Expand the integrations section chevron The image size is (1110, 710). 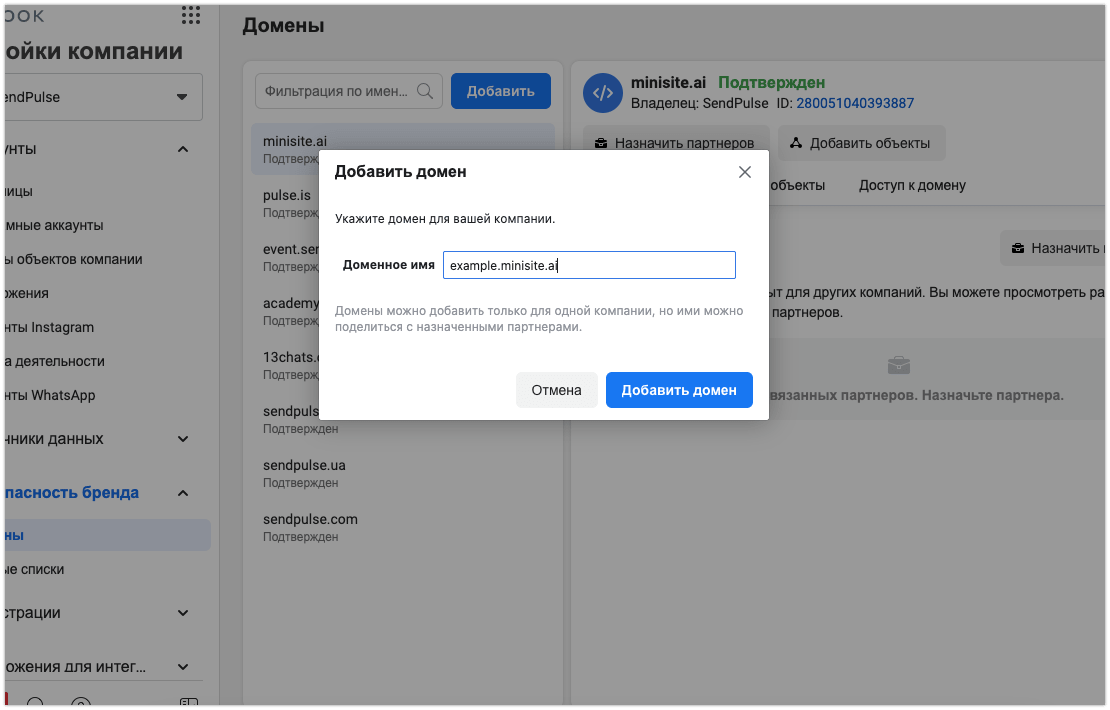click(x=183, y=667)
